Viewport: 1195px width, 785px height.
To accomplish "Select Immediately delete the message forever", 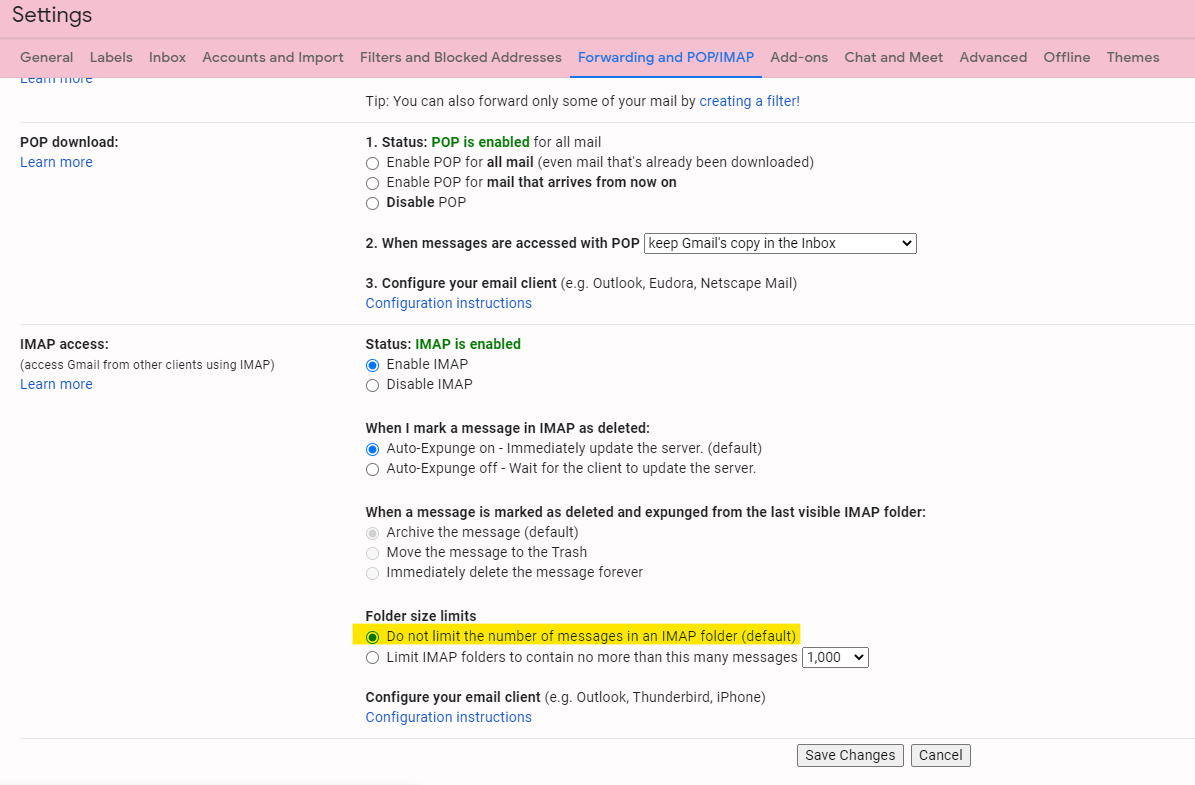I will pos(372,573).
